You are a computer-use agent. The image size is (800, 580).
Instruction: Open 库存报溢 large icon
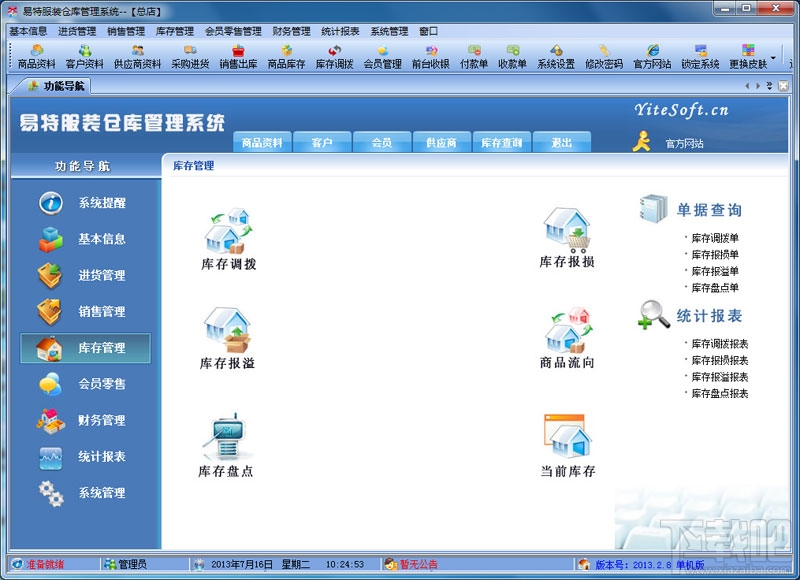tap(227, 338)
